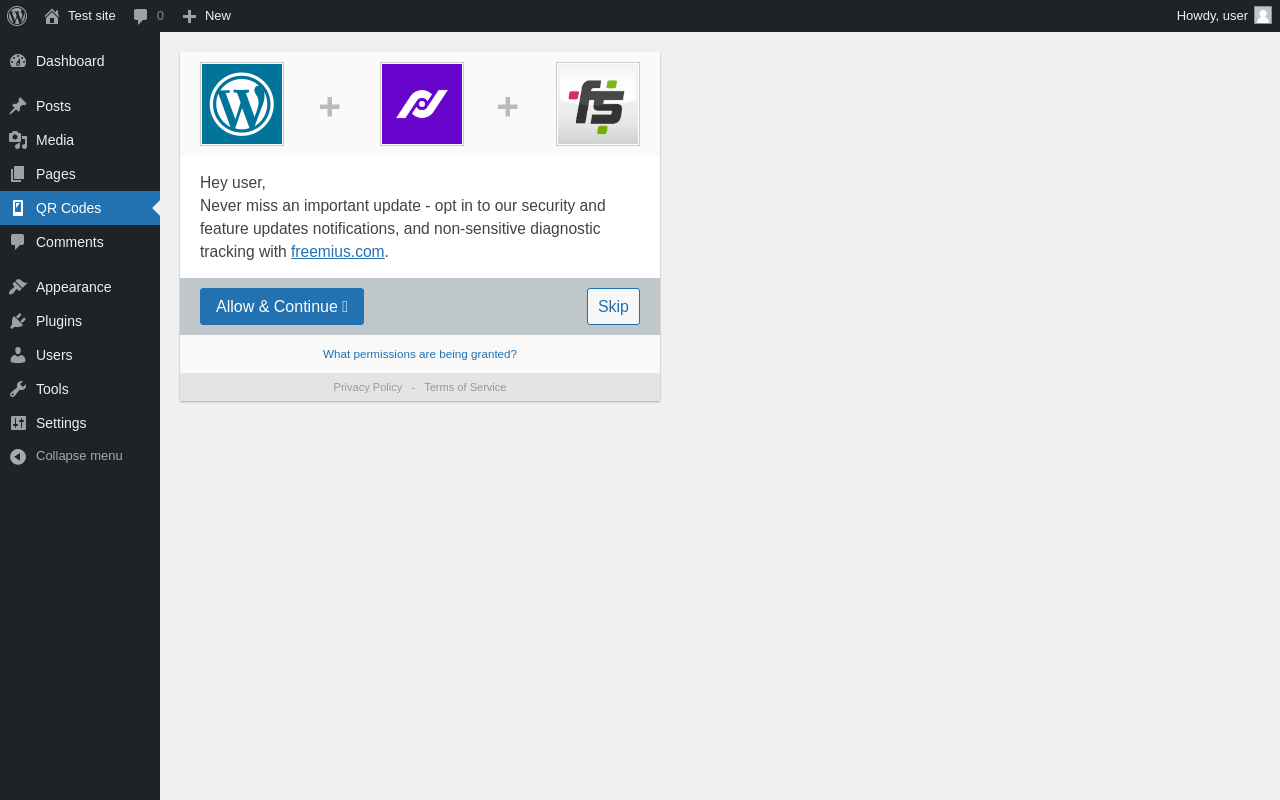This screenshot has height=800, width=1280.
Task: Click Allow & Continue button
Action: tap(282, 306)
